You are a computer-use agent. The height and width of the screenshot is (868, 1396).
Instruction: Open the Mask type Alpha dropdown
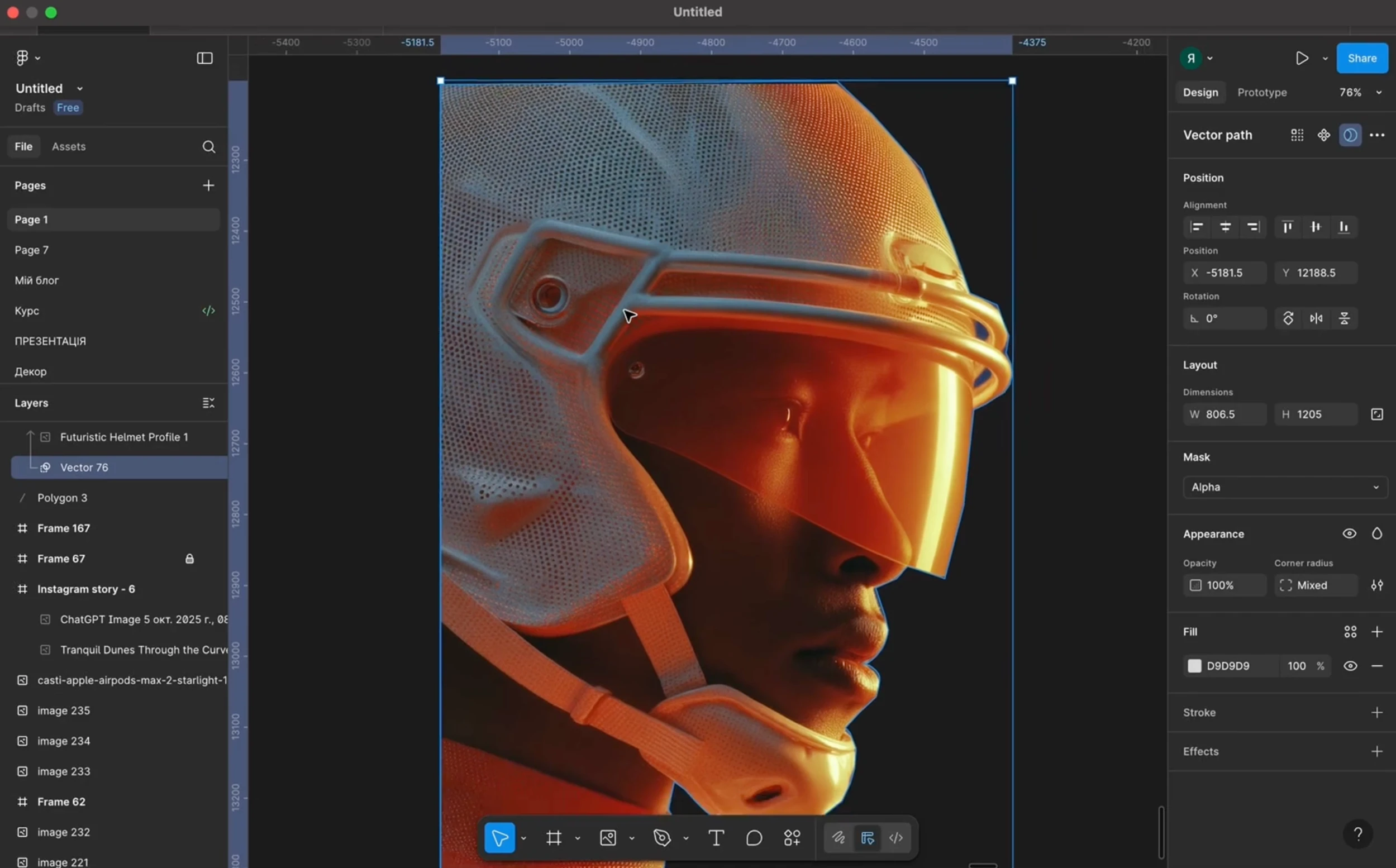[x=1285, y=487]
